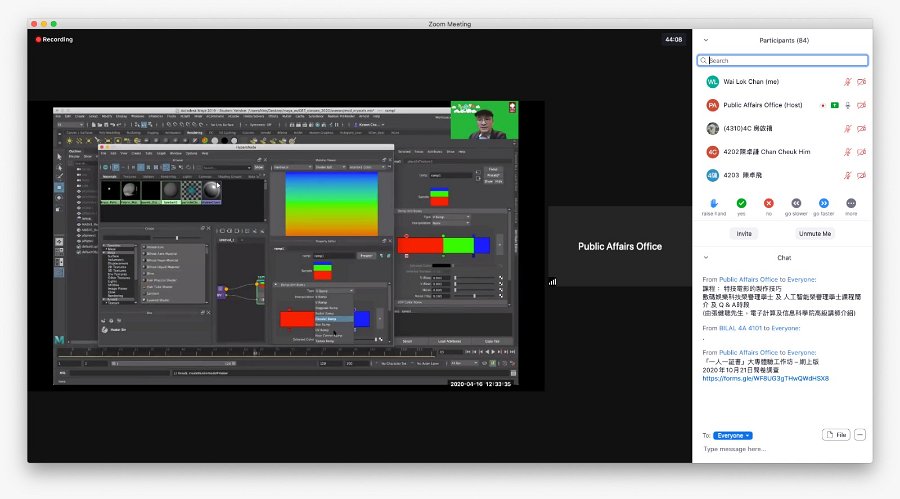The height and width of the screenshot is (499, 900).
Task: Toggle camera icon for Wai Lok Chan
Action: pos(862,82)
